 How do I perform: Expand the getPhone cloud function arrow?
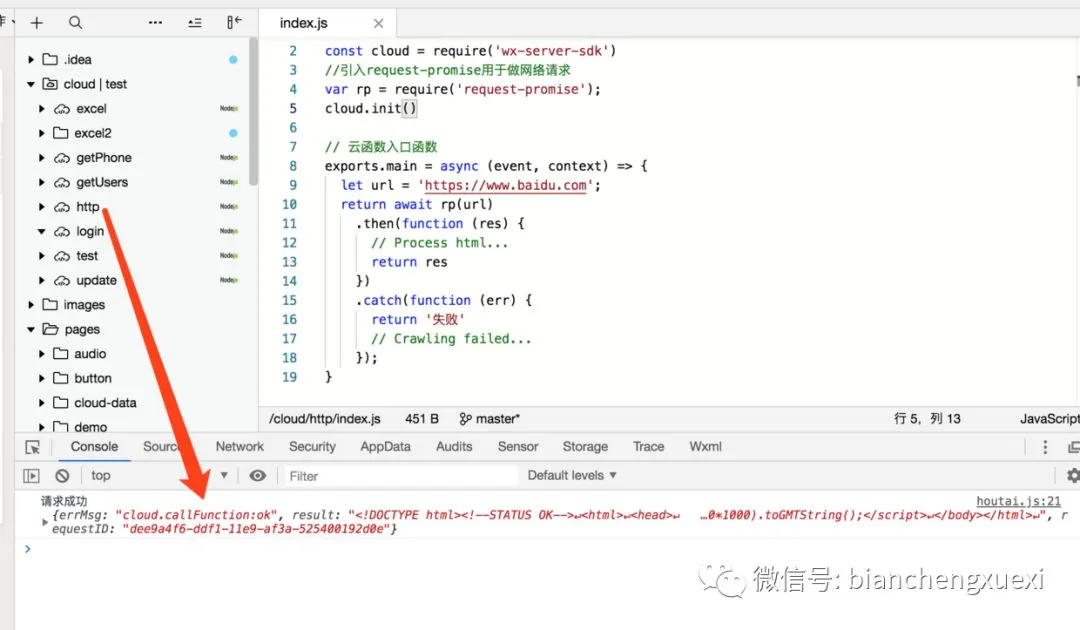[x=42, y=158]
